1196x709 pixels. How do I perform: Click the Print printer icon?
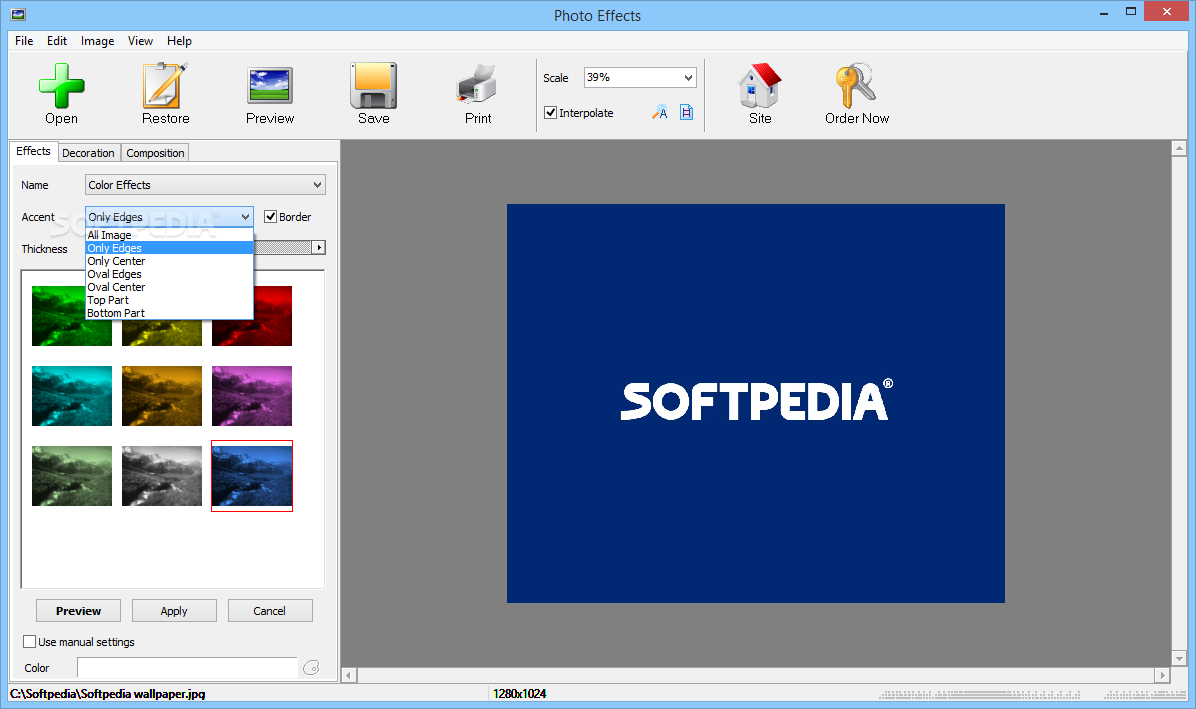[477, 85]
